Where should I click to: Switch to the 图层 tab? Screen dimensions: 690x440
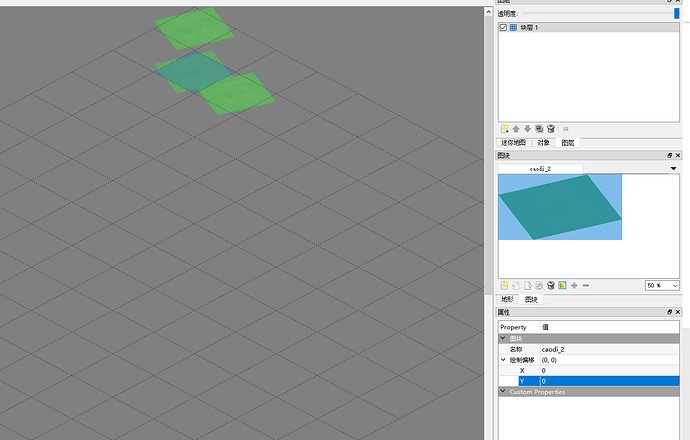point(568,143)
